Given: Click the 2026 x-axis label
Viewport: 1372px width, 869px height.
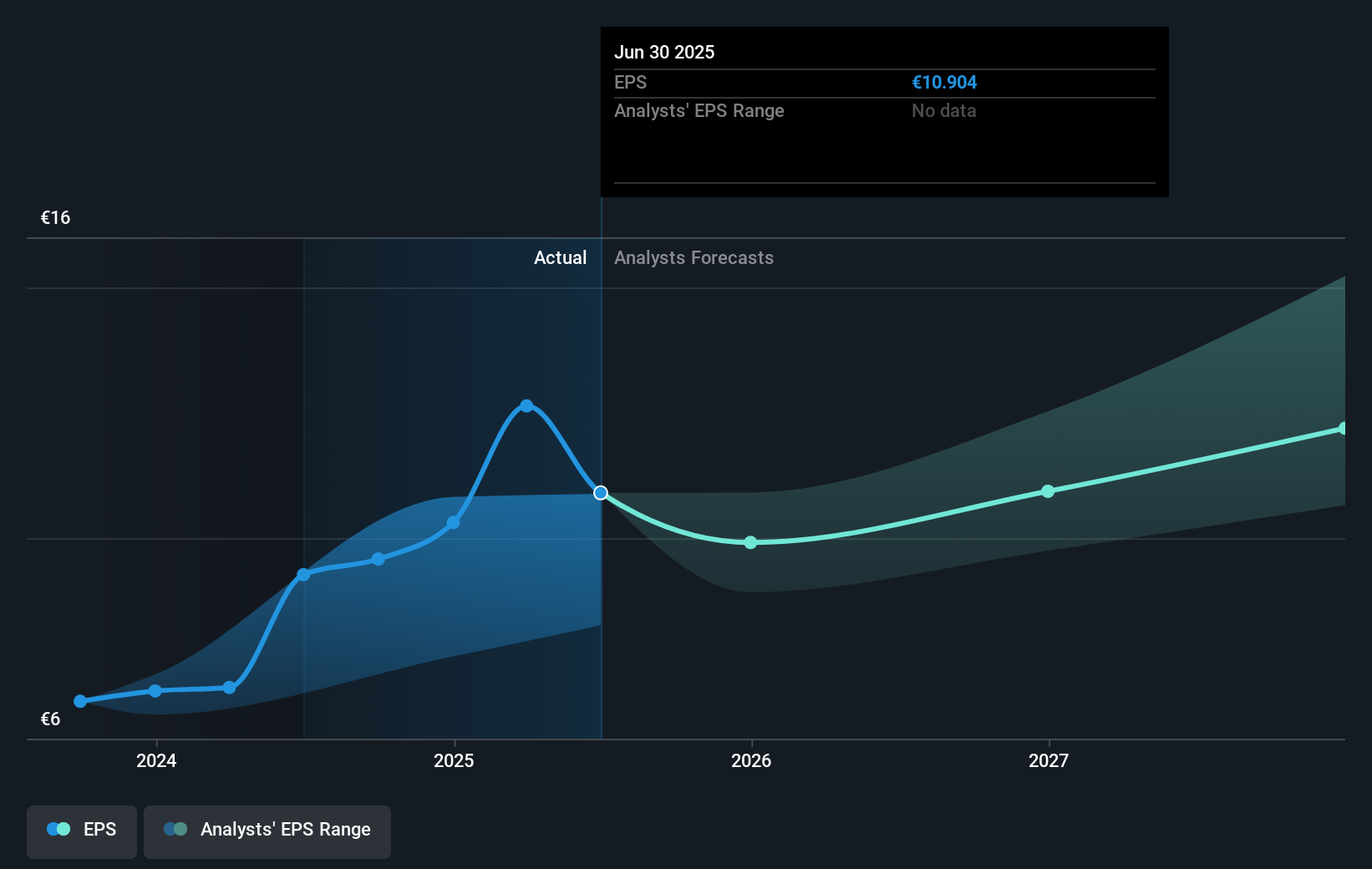Looking at the screenshot, I should pos(751,760).
